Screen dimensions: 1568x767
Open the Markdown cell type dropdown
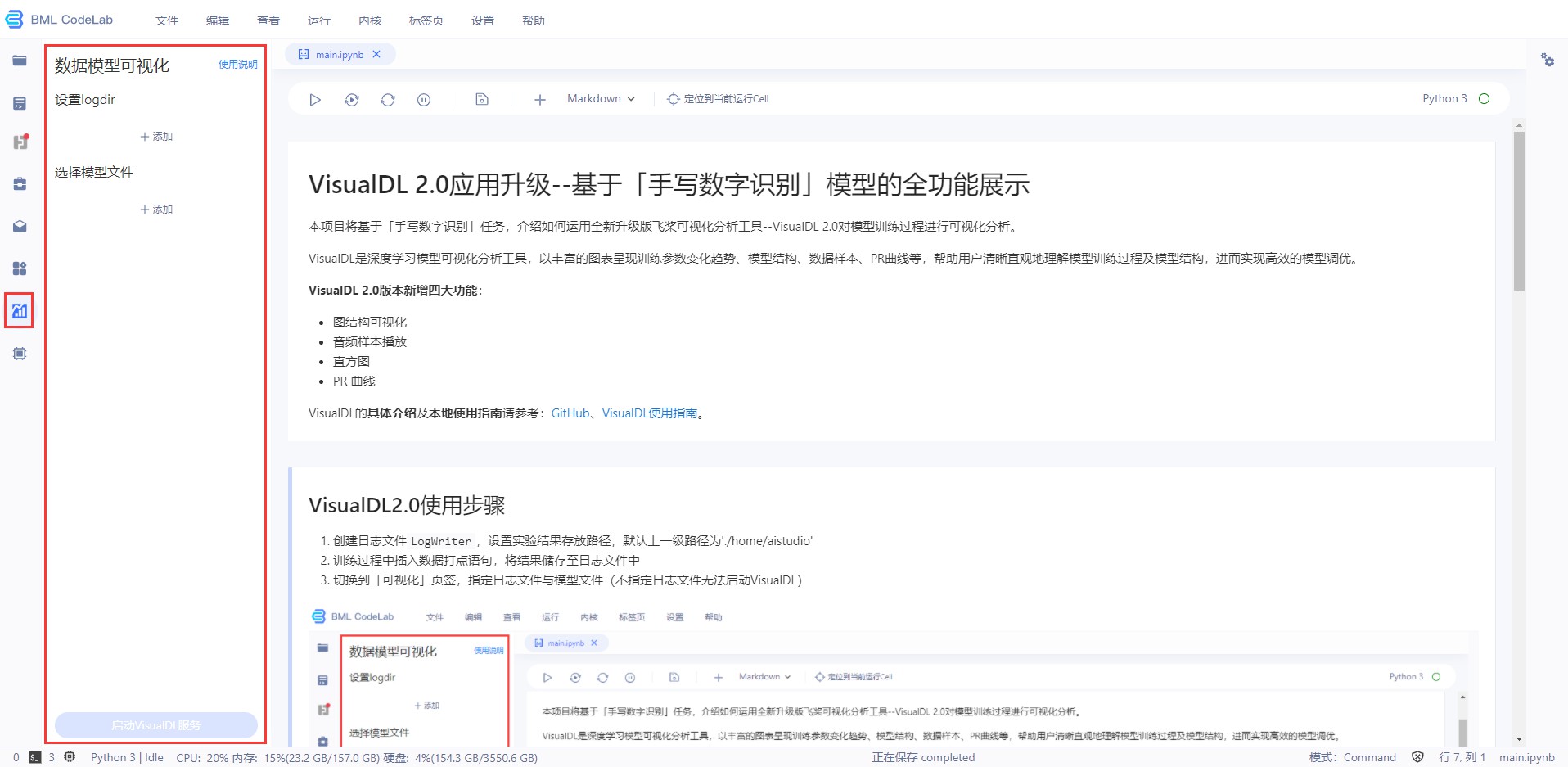(x=602, y=99)
